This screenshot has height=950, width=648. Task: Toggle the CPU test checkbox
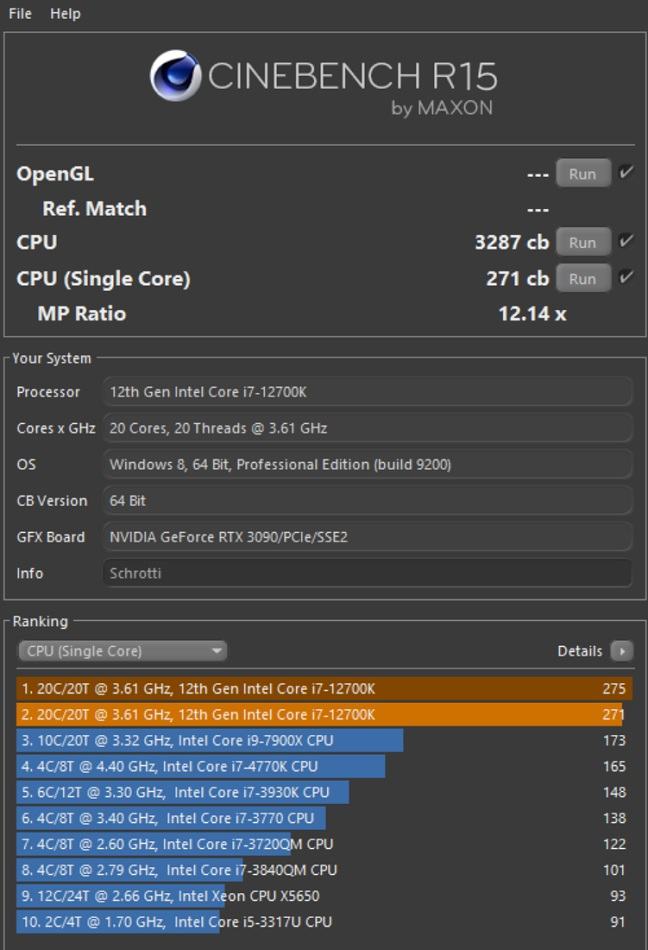point(626,242)
